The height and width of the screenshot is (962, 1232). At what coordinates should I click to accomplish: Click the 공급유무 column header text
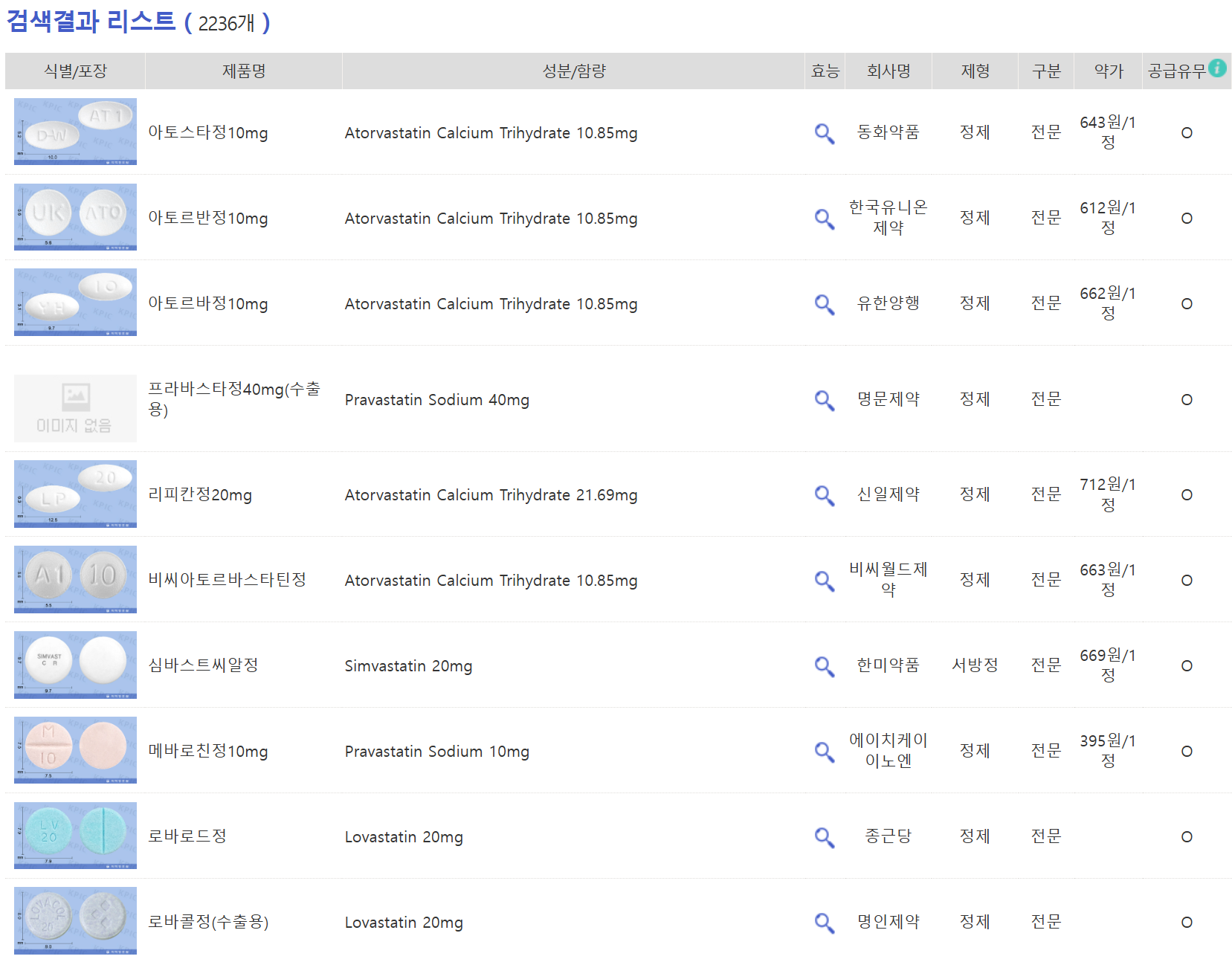1177,71
